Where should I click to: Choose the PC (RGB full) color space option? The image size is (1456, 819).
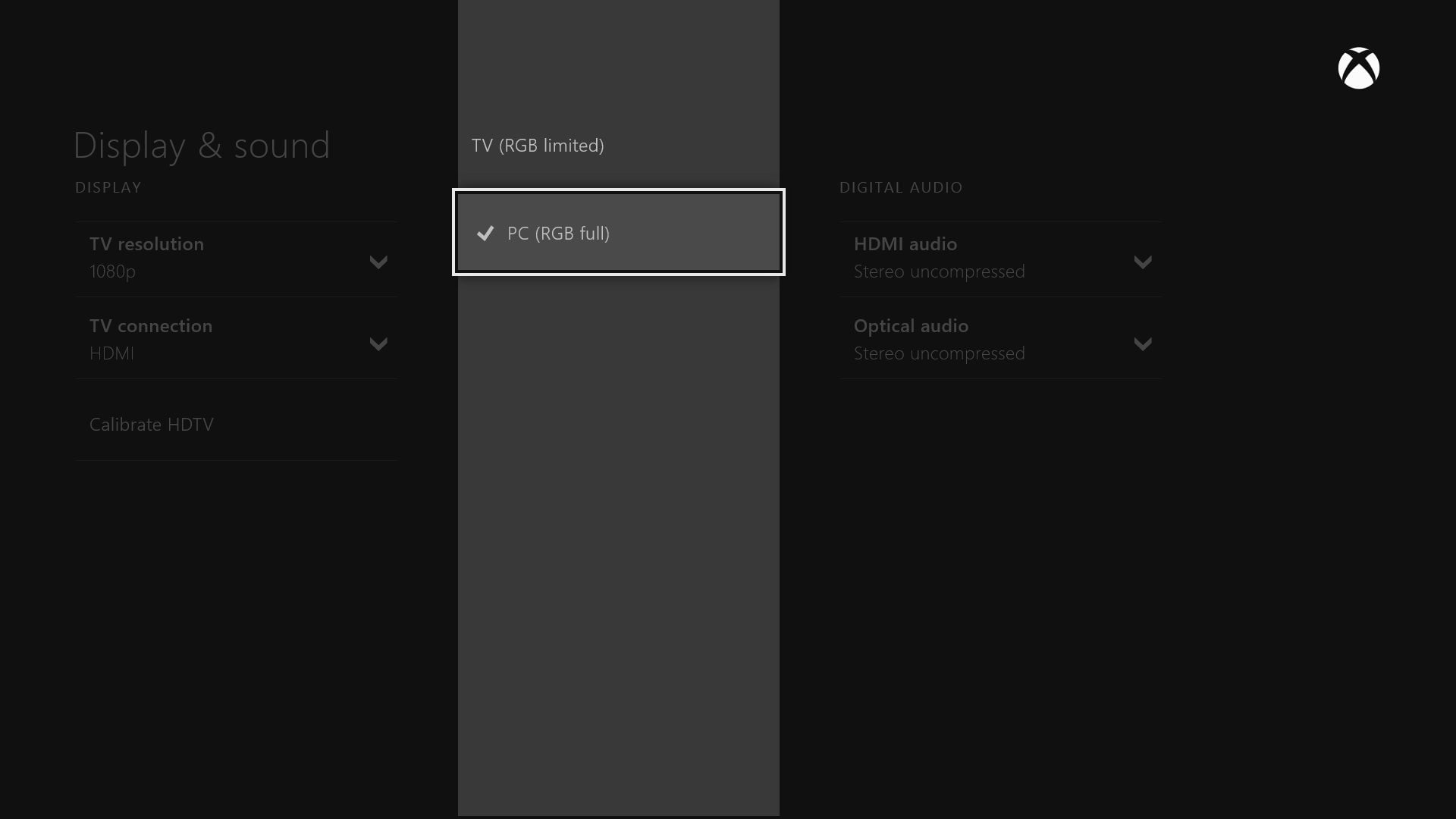coord(558,234)
